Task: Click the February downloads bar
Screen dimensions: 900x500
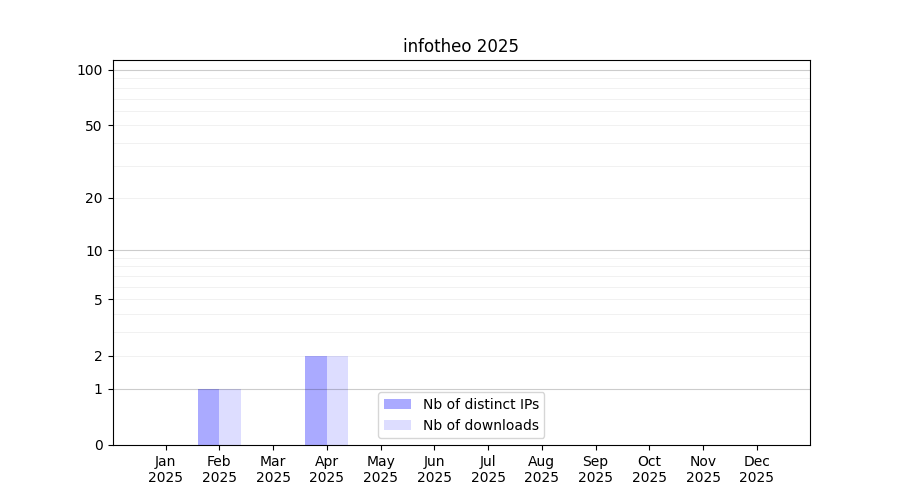Action: tap(230, 417)
